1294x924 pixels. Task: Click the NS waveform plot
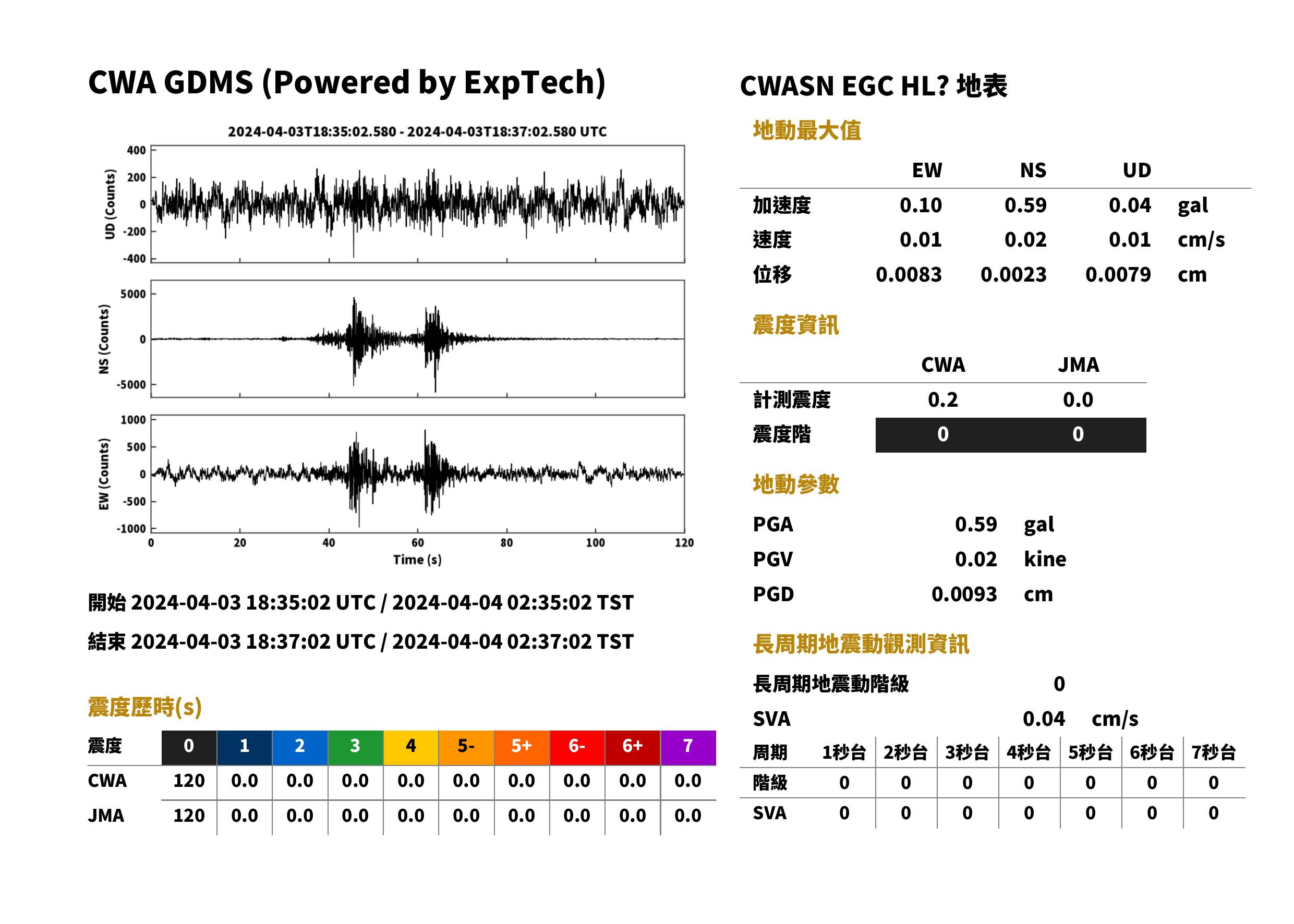tap(417, 338)
